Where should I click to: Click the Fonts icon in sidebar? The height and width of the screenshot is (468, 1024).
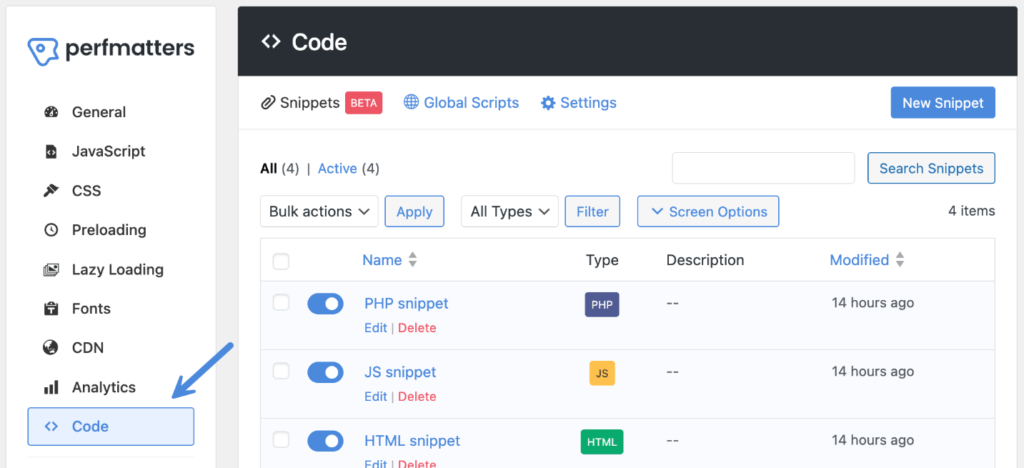[x=51, y=309]
